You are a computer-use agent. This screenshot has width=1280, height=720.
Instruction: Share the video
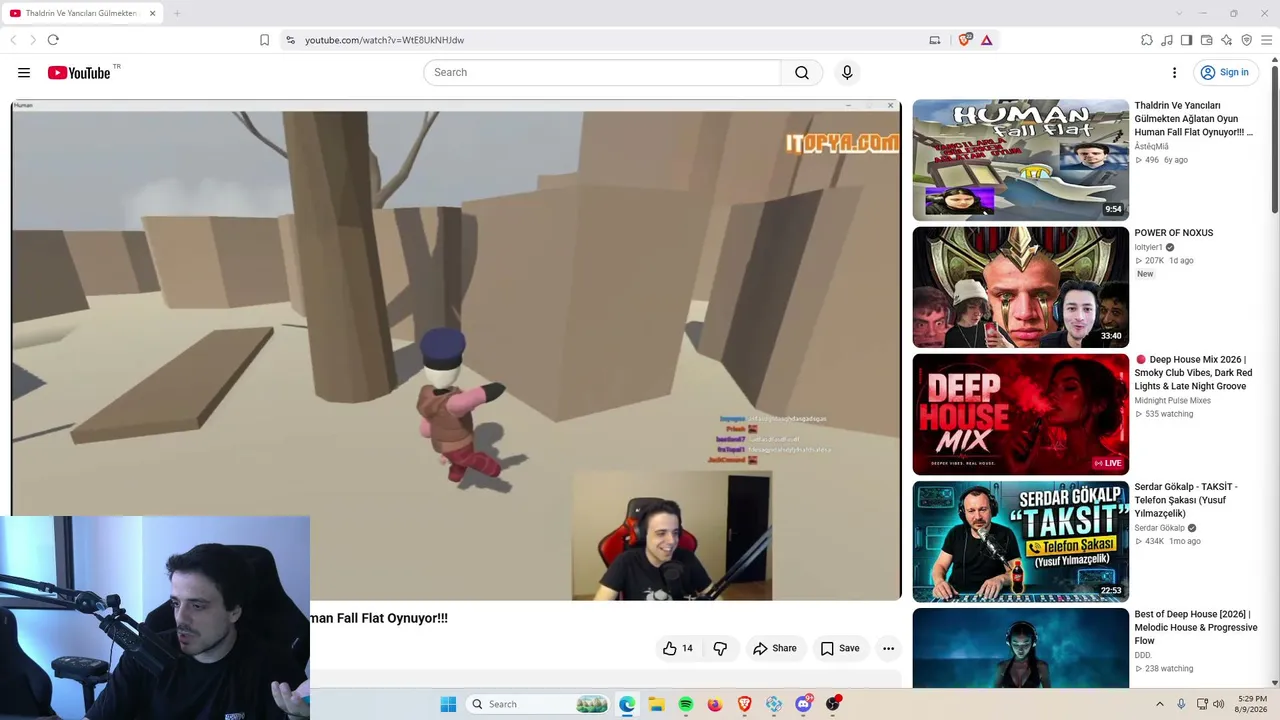[x=775, y=648]
